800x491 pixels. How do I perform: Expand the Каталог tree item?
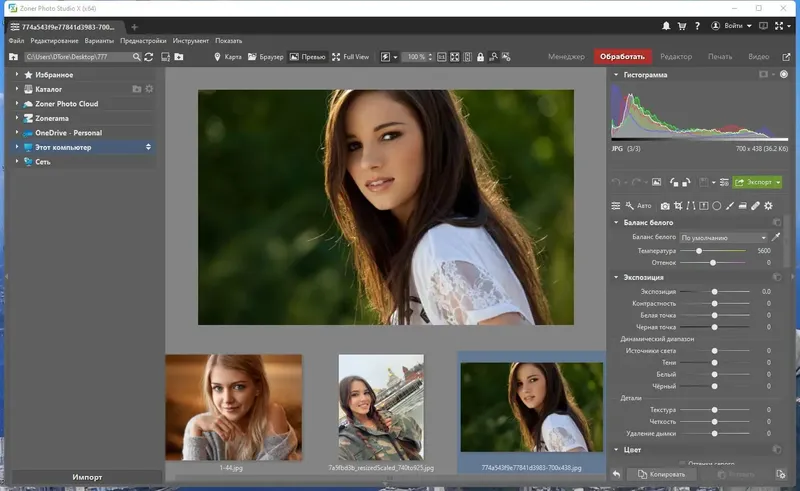[x=17, y=89]
